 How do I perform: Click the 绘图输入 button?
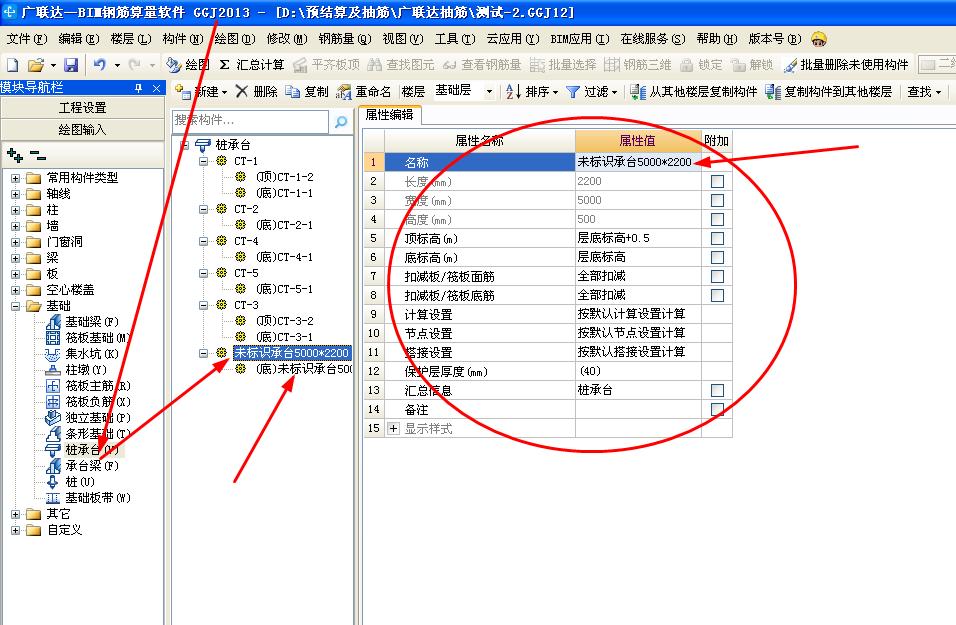point(82,130)
